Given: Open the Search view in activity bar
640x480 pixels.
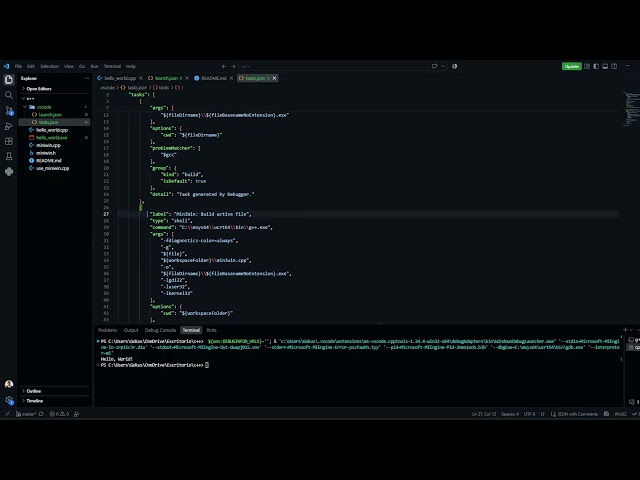Looking at the screenshot, I should tap(9, 95).
